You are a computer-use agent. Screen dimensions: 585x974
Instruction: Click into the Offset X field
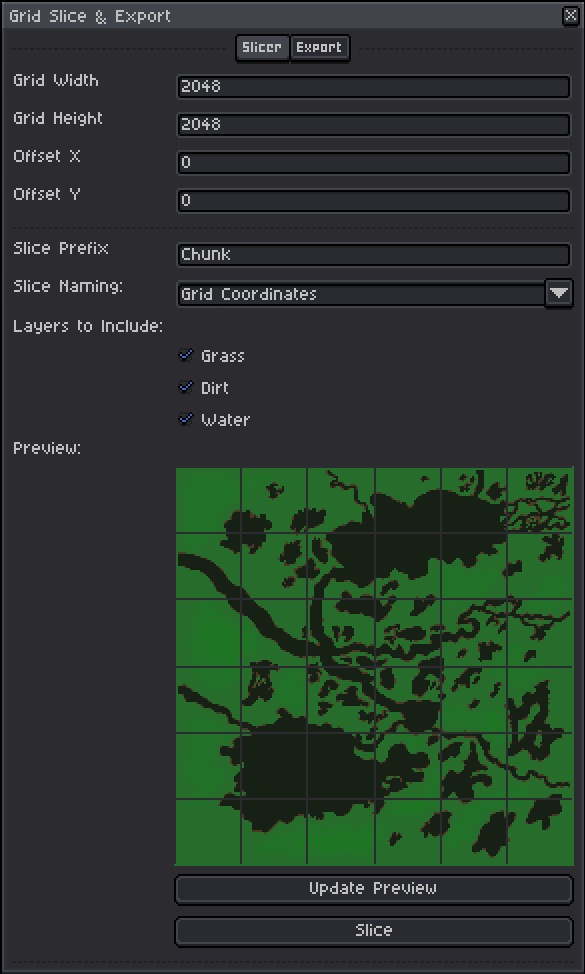pyautogui.click(x=373, y=163)
